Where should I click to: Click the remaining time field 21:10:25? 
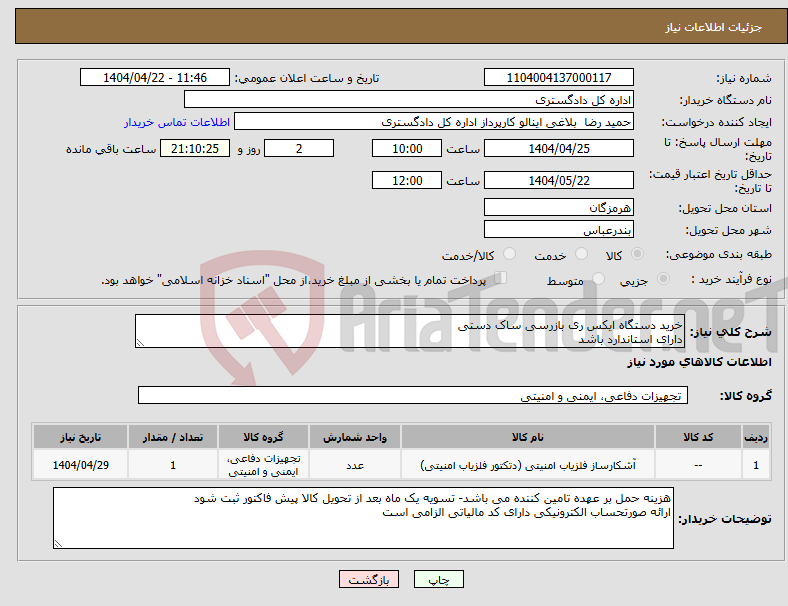click(195, 148)
